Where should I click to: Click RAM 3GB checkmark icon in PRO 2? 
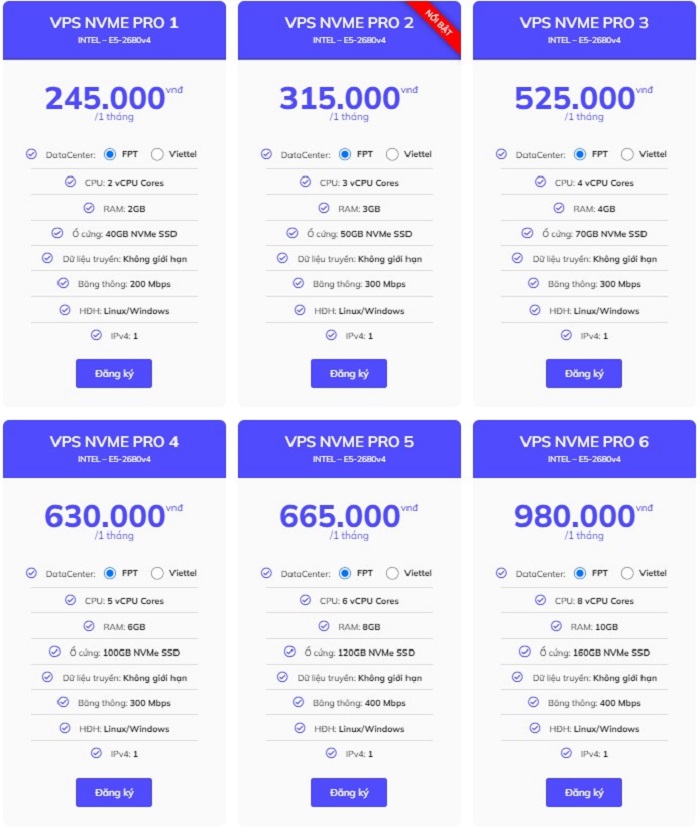[324, 208]
